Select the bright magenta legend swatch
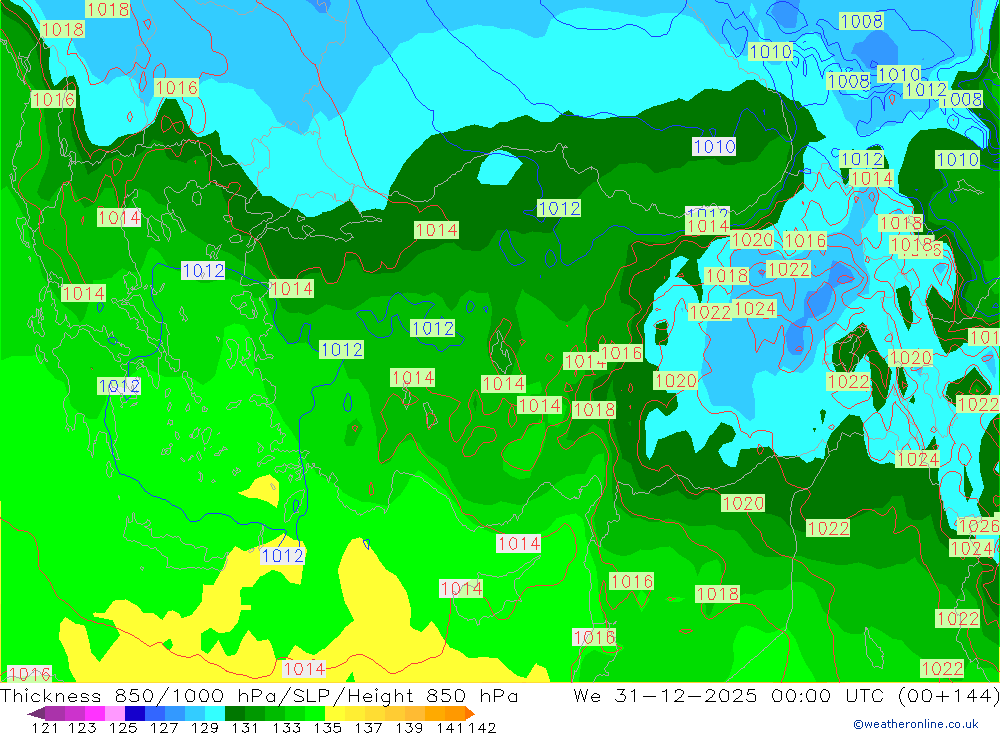 click(95, 714)
